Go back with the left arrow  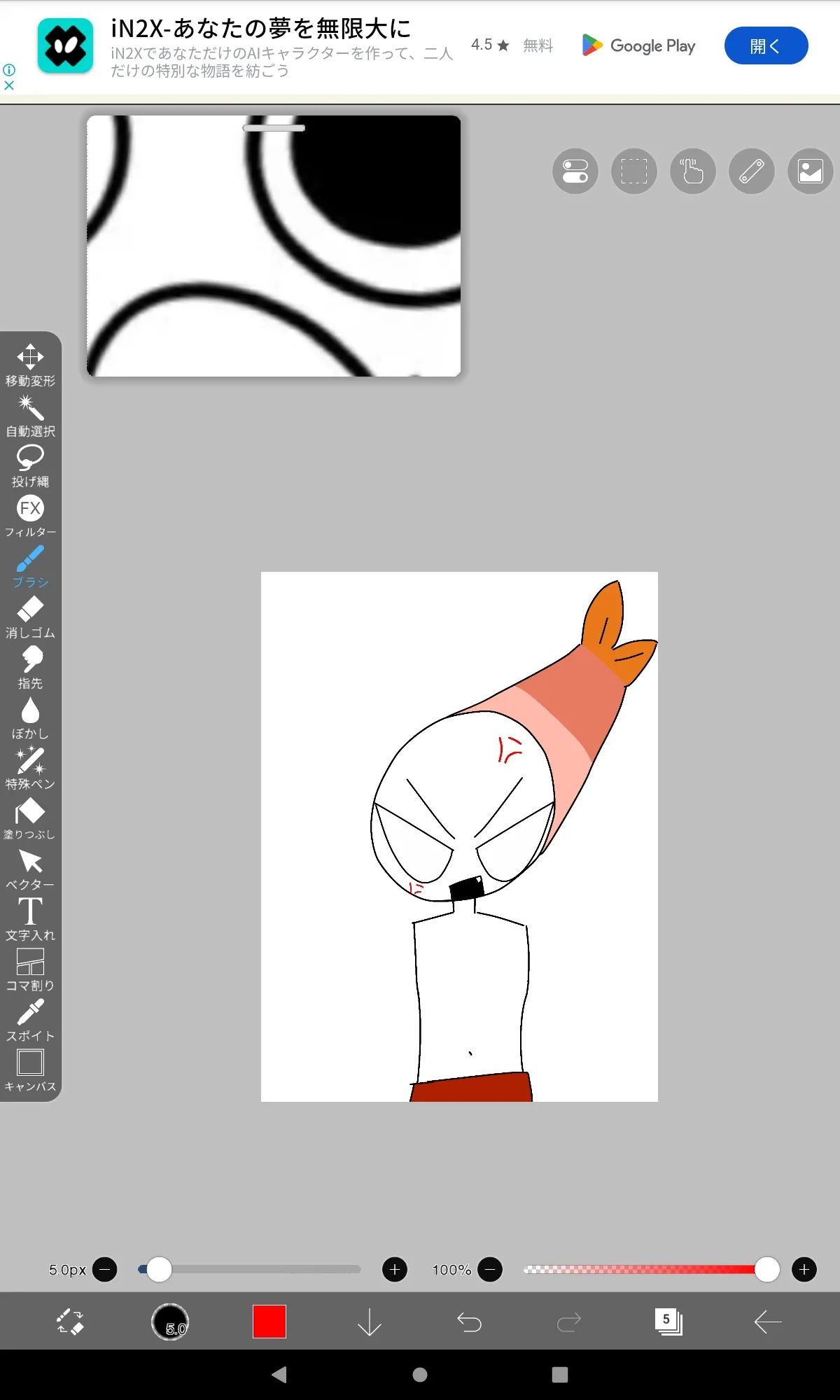(x=768, y=1322)
